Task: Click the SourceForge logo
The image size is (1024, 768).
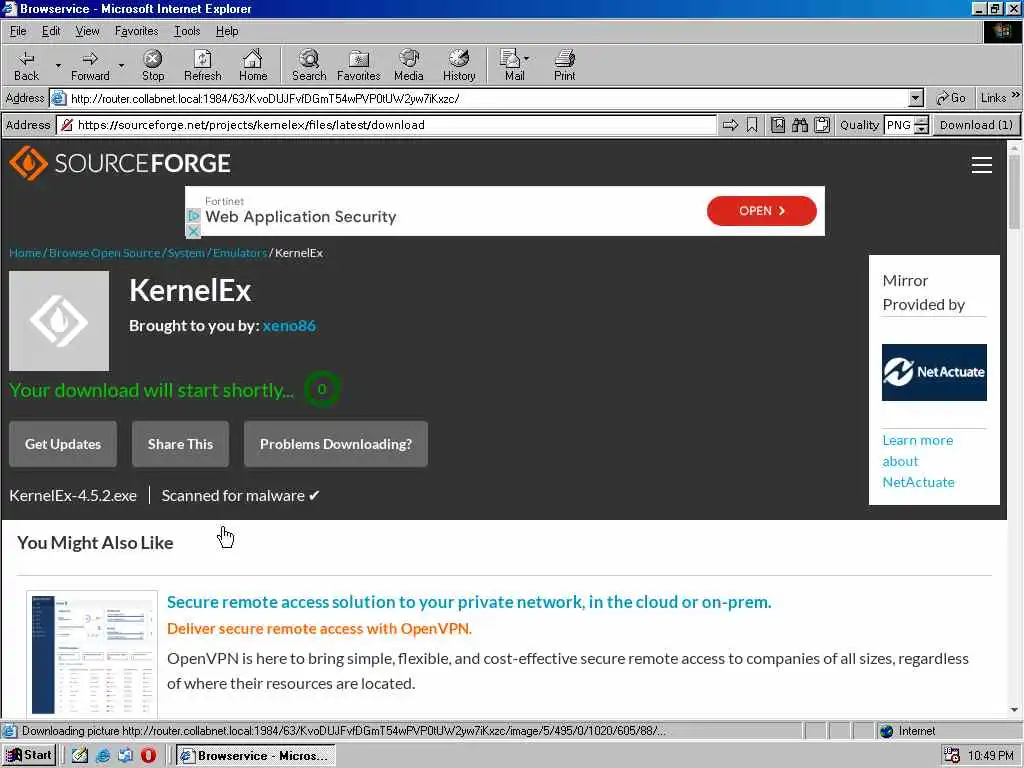Action: (120, 163)
